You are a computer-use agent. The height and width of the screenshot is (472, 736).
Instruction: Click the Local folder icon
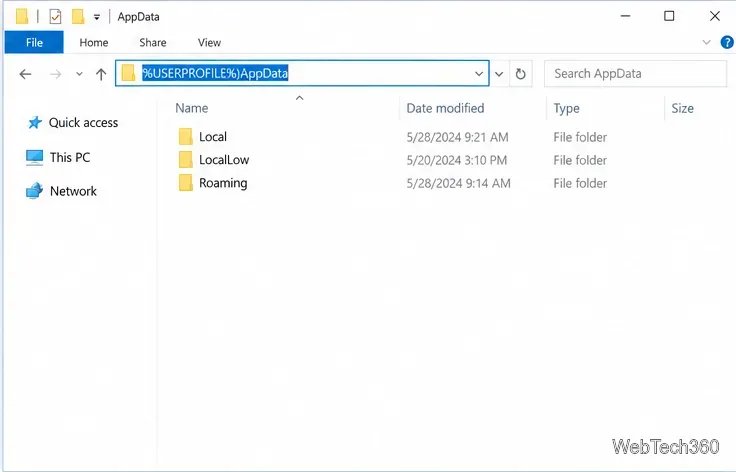[185, 137]
